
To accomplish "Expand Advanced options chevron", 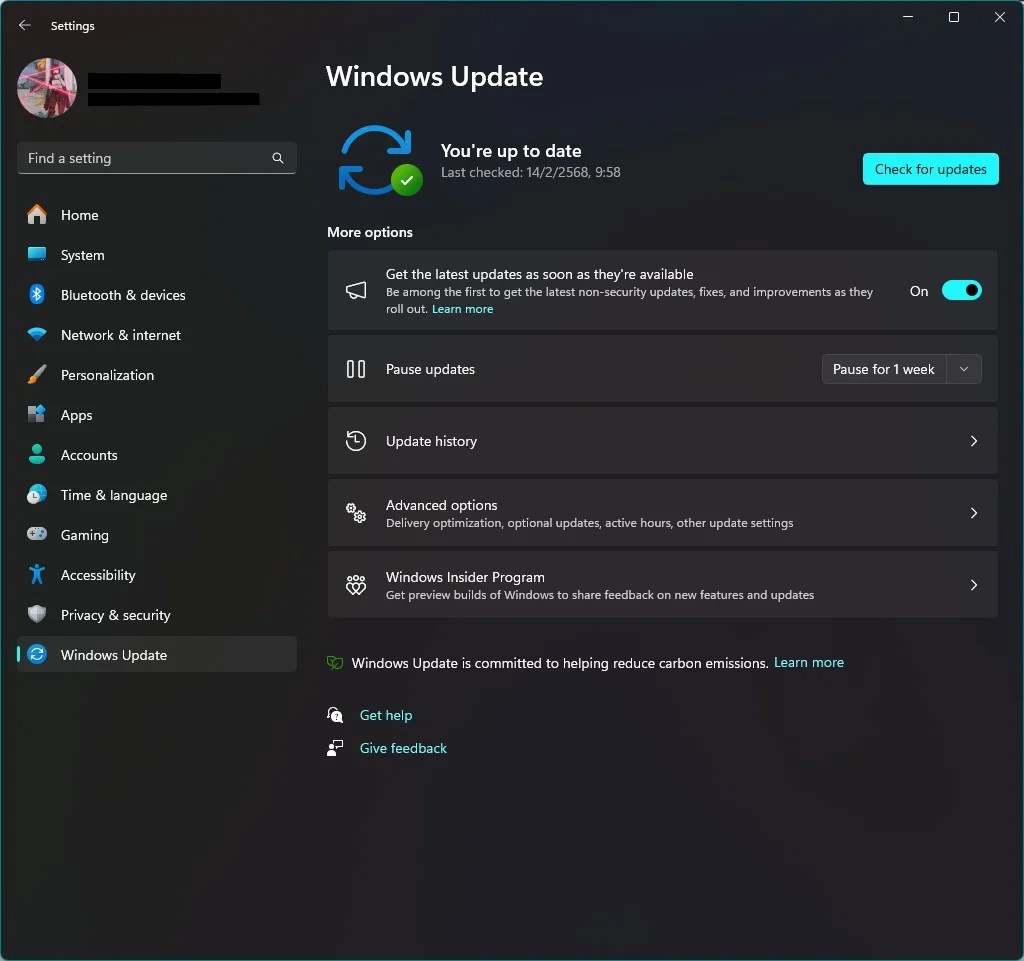I will coord(974,512).
